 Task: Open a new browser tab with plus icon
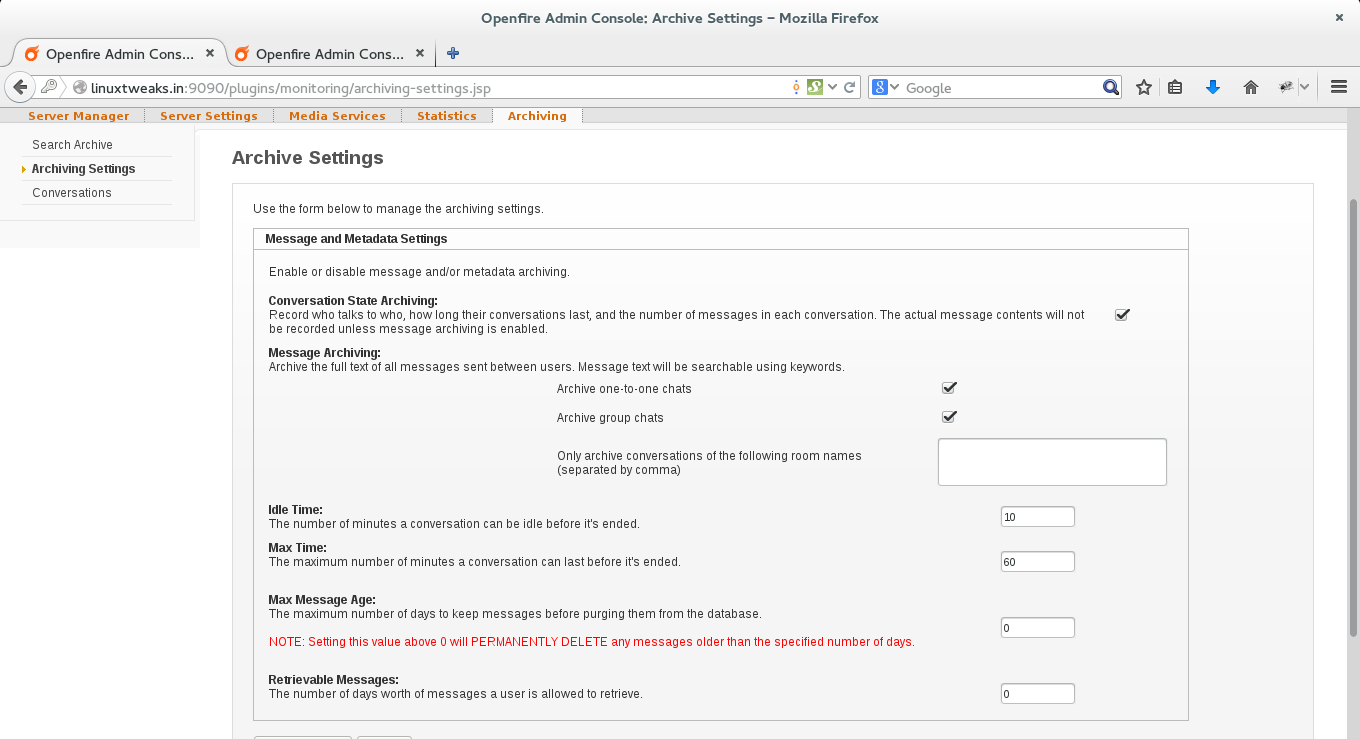453,53
